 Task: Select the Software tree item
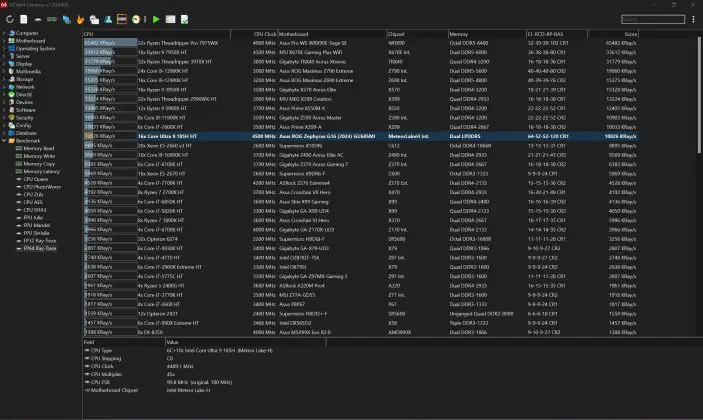26,110
